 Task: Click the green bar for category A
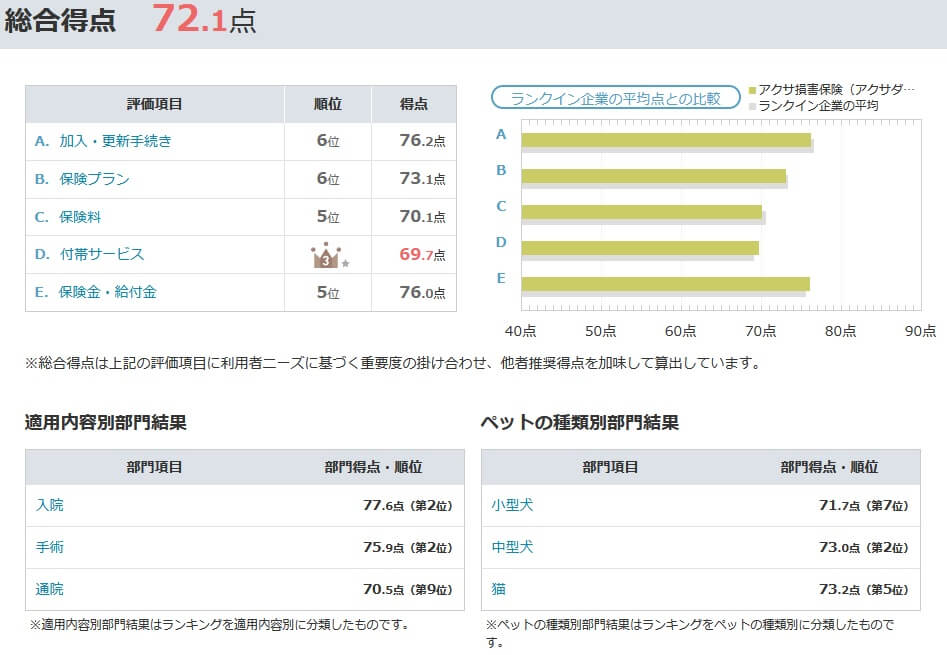click(x=665, y=140)
